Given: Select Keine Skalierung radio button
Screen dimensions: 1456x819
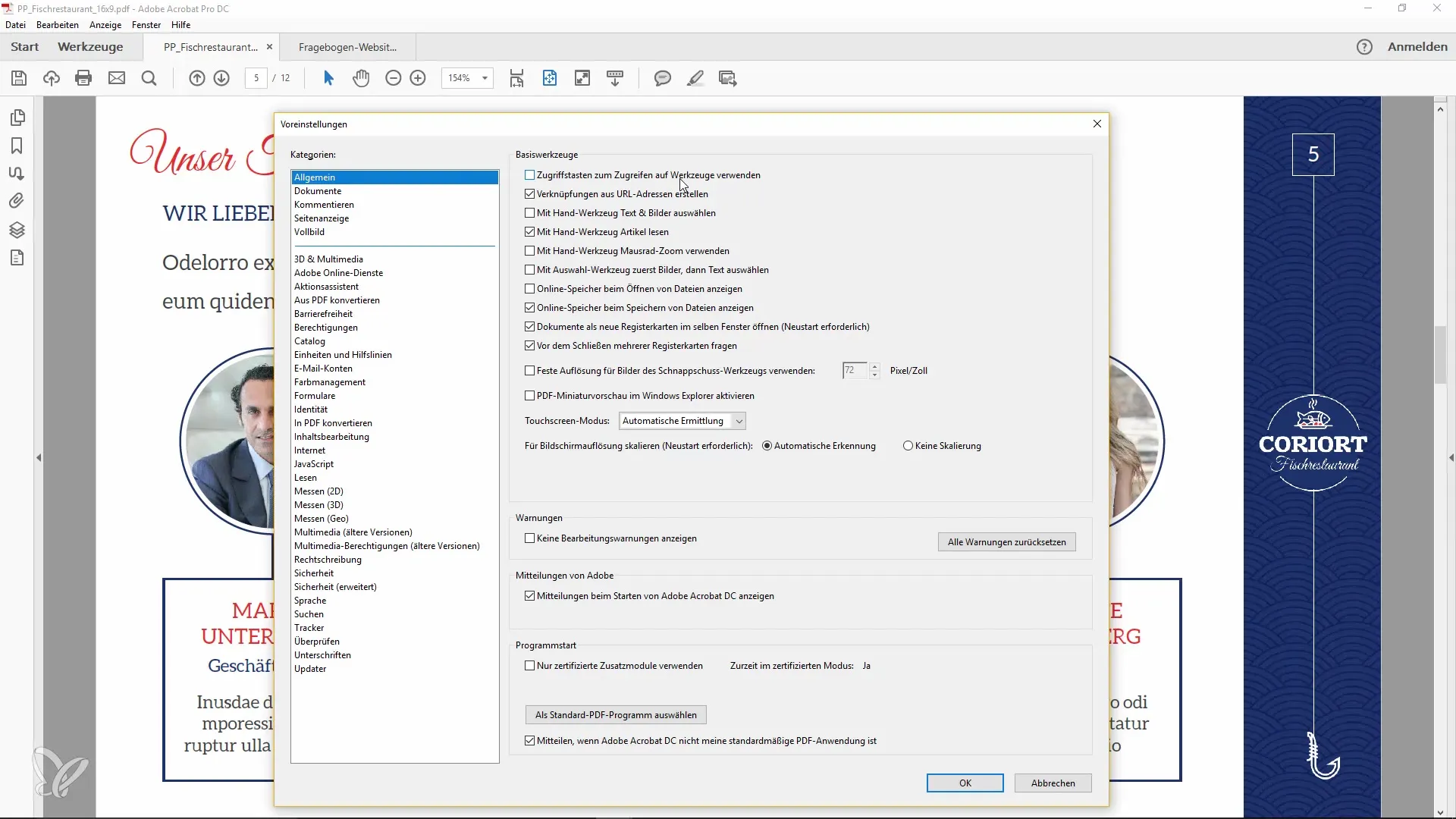Looking at the screenshot, I should pos(908,446).
